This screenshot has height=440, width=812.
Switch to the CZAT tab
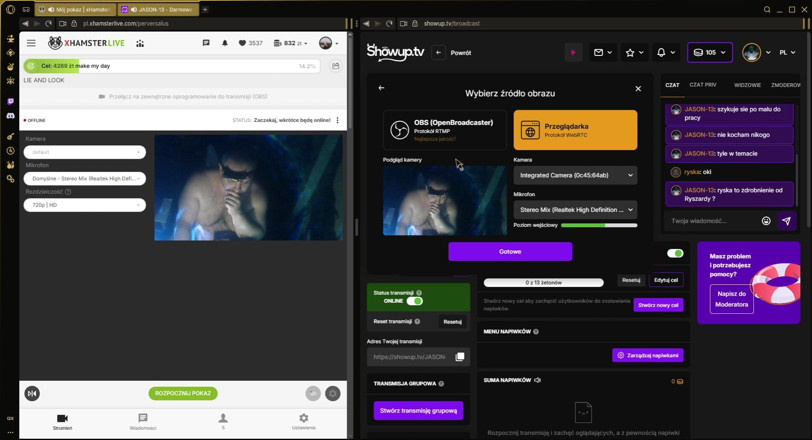[672, 85]
